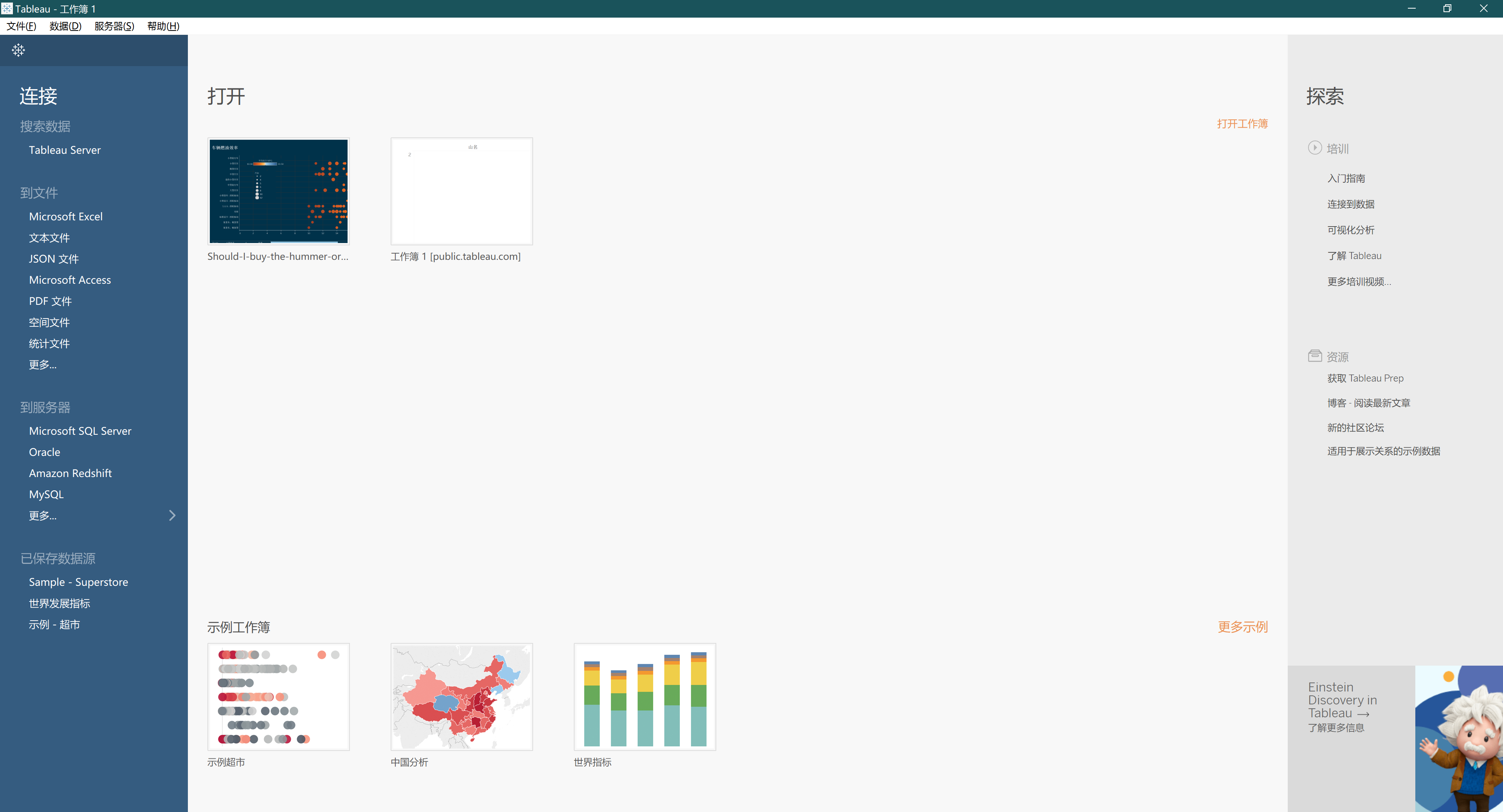1503x812 pixels.
Task: Click Einstein Discovery in Tableau banner title
Action: click(x=1343, y=700)
